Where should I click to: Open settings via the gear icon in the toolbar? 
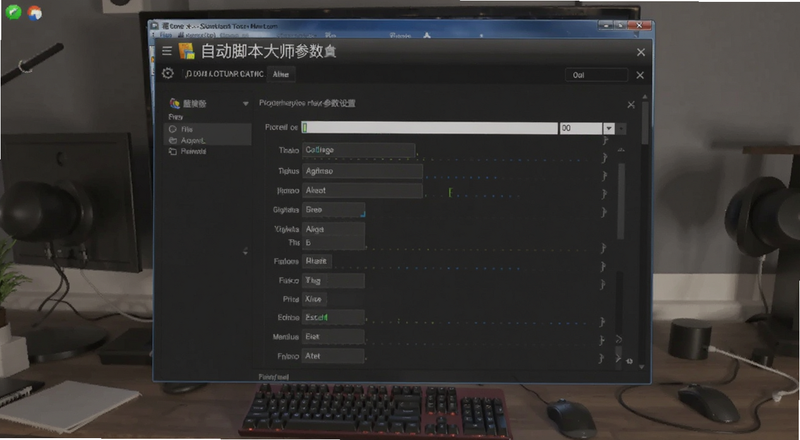pyautogui.click(x=168, y=74)
